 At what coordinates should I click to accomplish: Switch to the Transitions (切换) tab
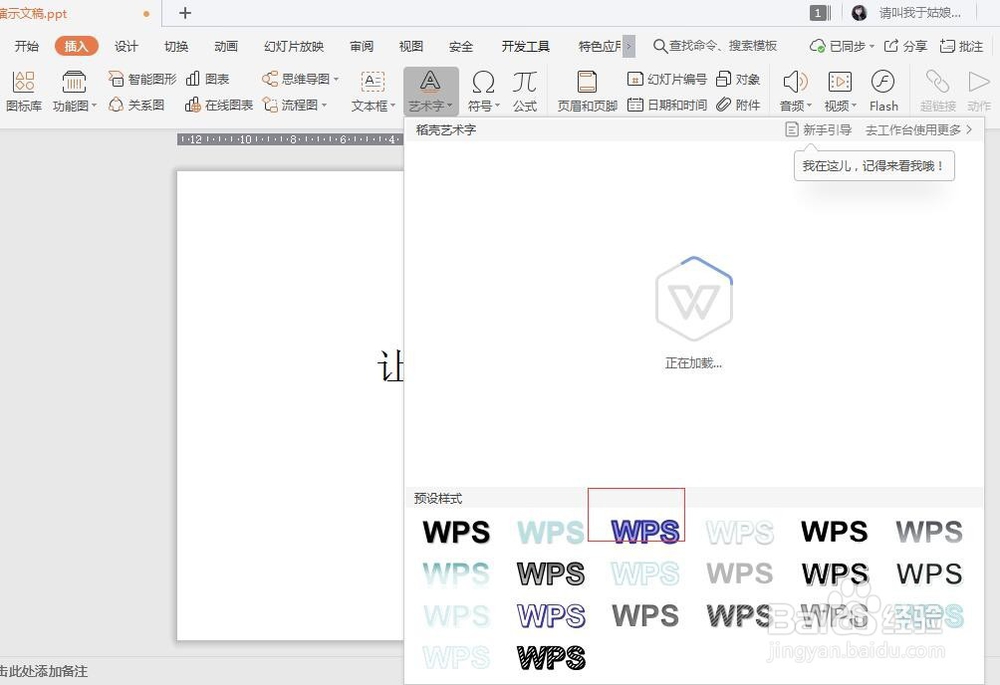tap(176, 46)
